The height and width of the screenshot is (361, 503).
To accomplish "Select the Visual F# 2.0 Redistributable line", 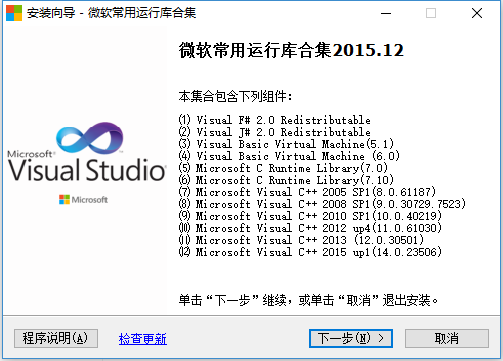I will tap(275, 120).
